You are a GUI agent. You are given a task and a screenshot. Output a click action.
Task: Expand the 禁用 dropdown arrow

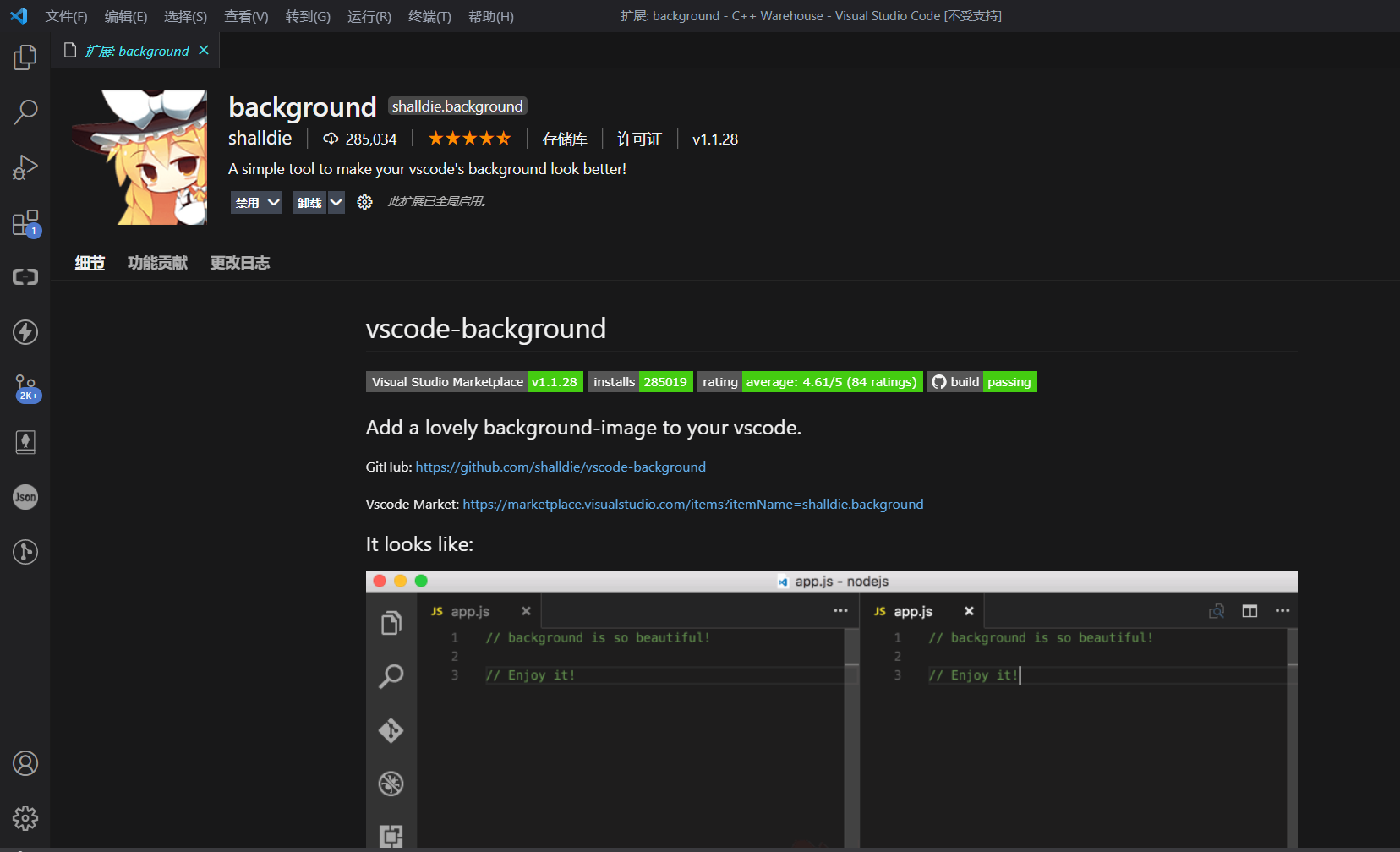coord(273,203)
